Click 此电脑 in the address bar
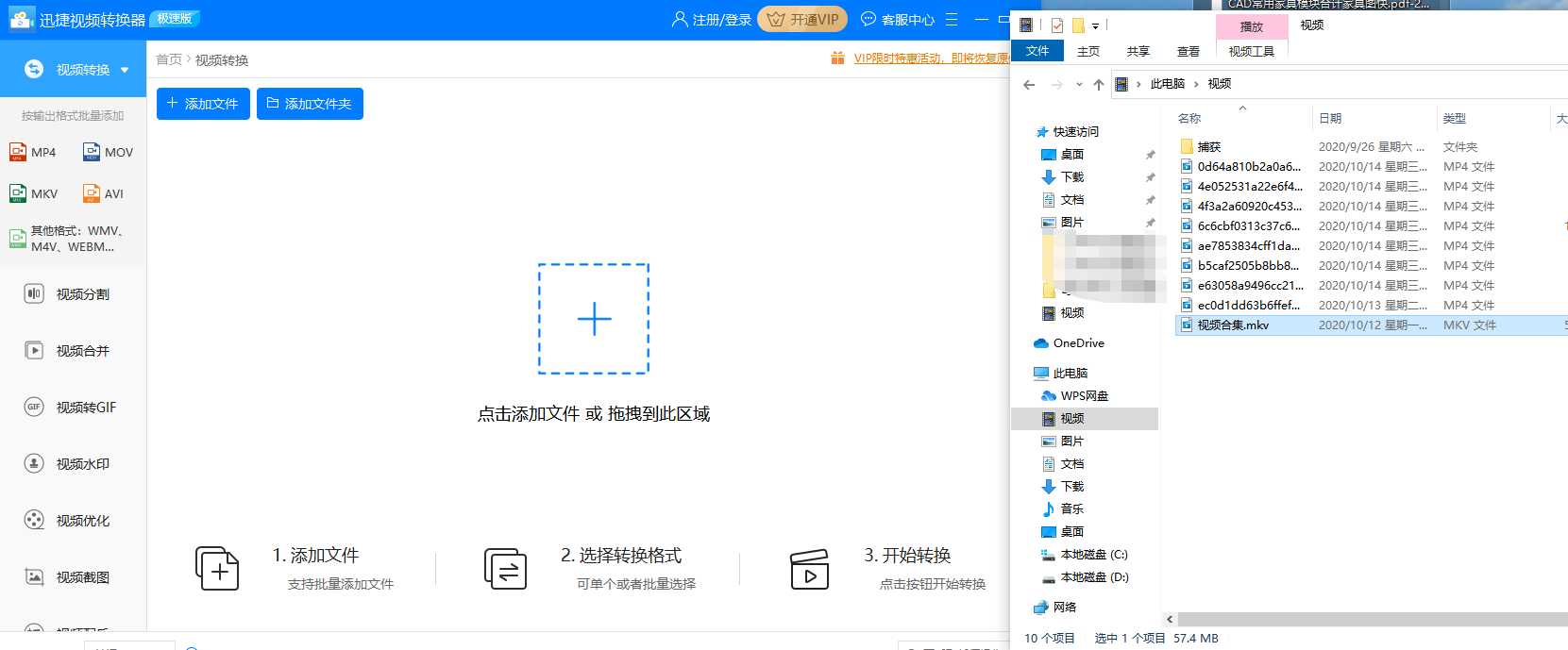Image resolution: width=1568 pixels, height=650 pixels. (1168, 84)
